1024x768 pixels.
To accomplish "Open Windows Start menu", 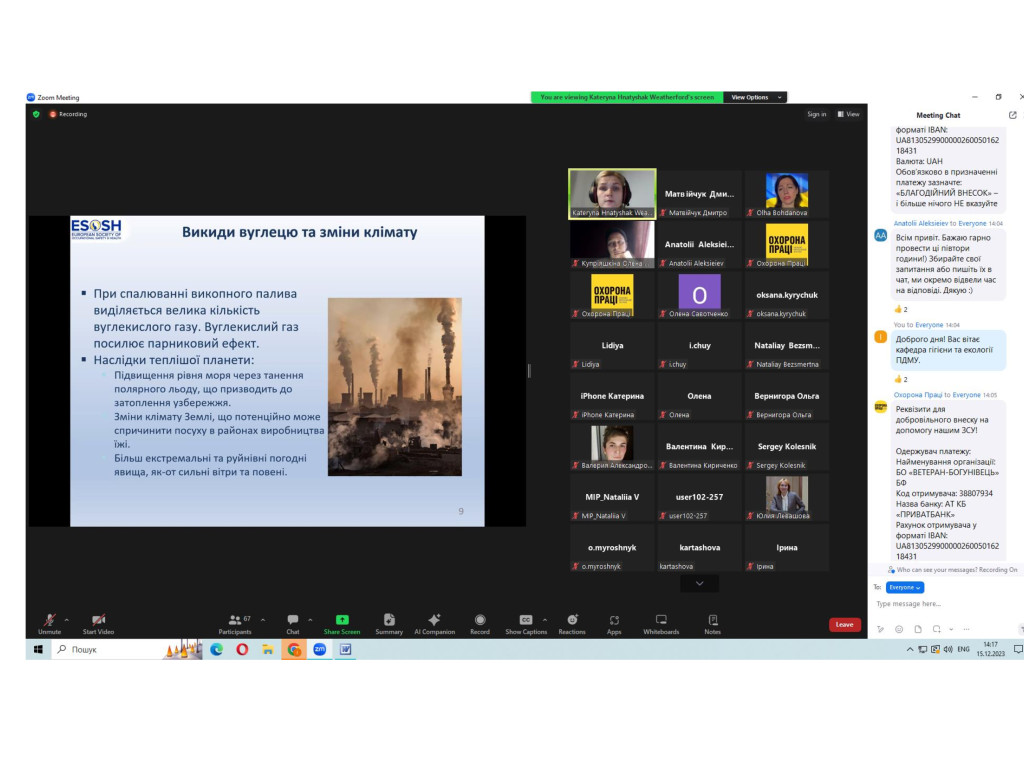I will [38, 649].
